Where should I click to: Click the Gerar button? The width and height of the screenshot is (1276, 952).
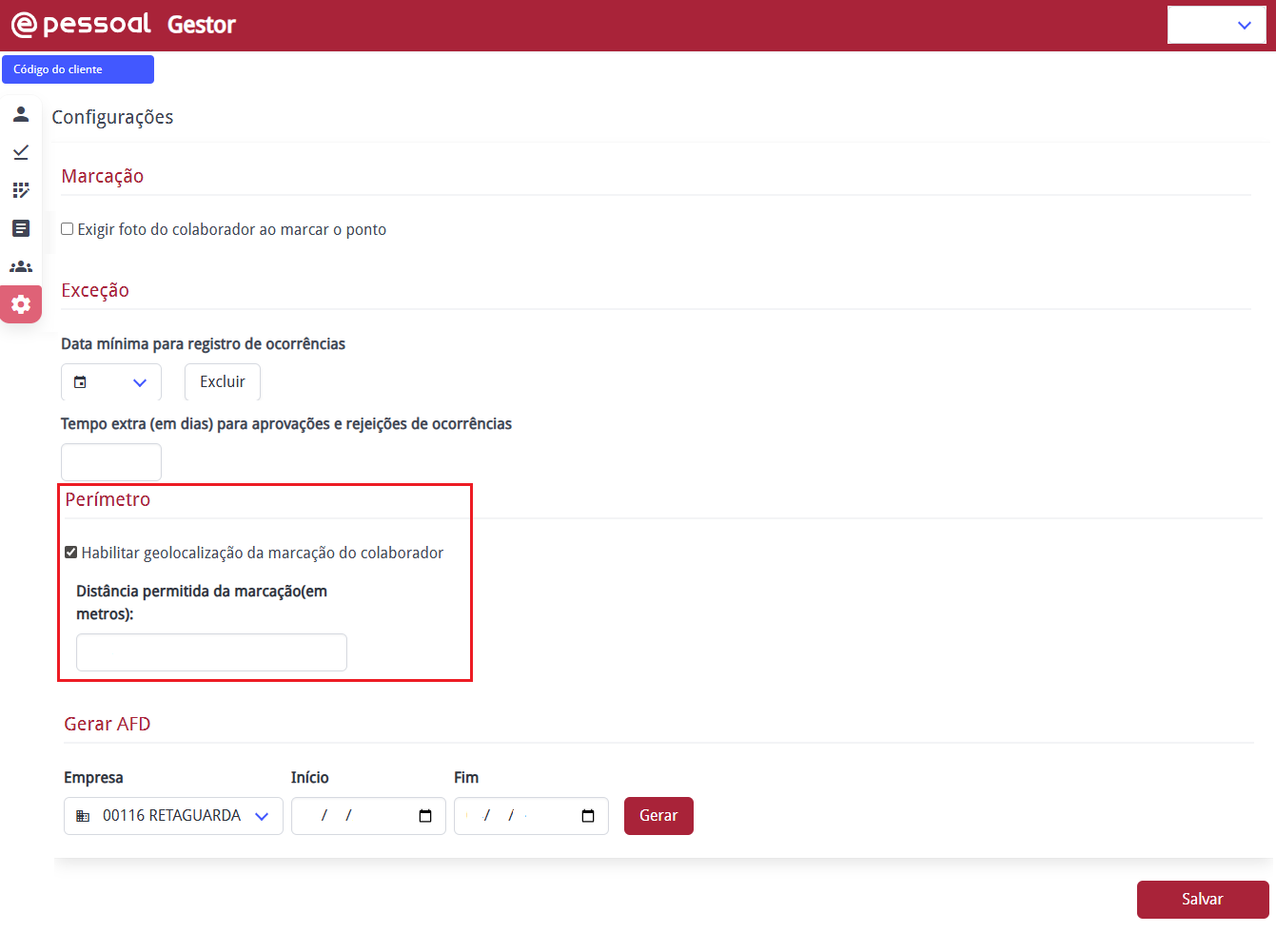[658, 816]
